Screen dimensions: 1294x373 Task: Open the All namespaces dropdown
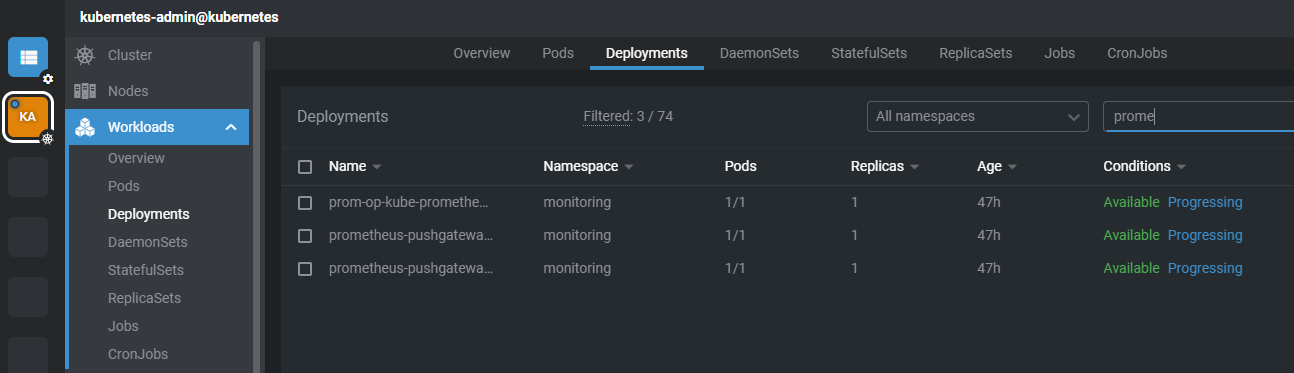977,116
